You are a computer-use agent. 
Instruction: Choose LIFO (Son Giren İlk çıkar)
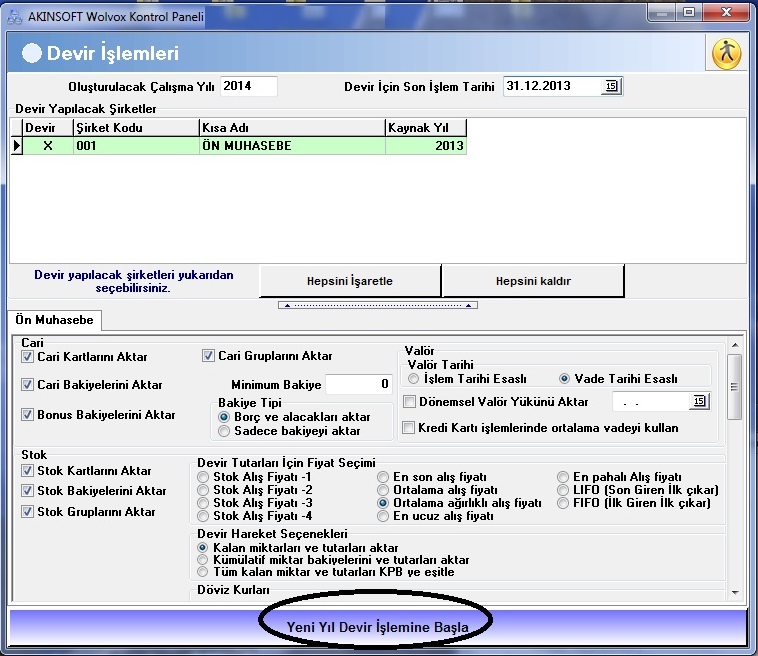(x=563, y=490)
